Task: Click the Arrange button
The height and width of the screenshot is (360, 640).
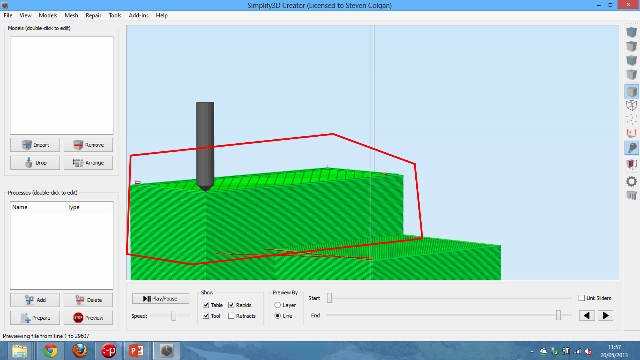Action: click(x=88, y=163)
